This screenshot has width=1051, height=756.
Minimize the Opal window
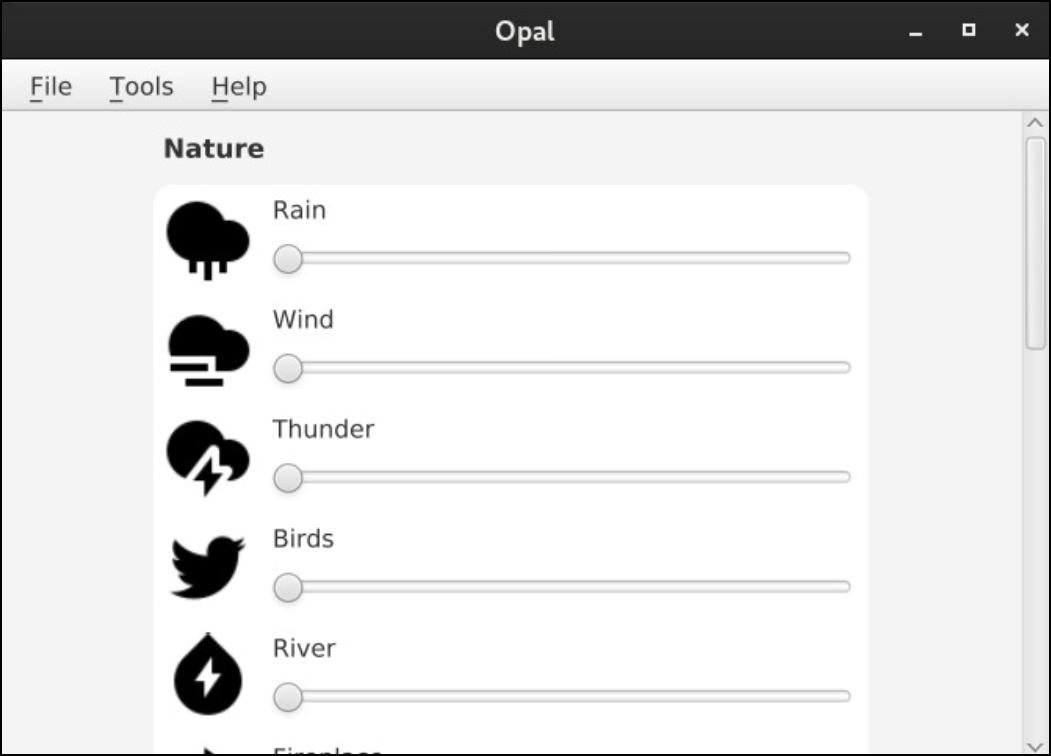tap(915, 31)
